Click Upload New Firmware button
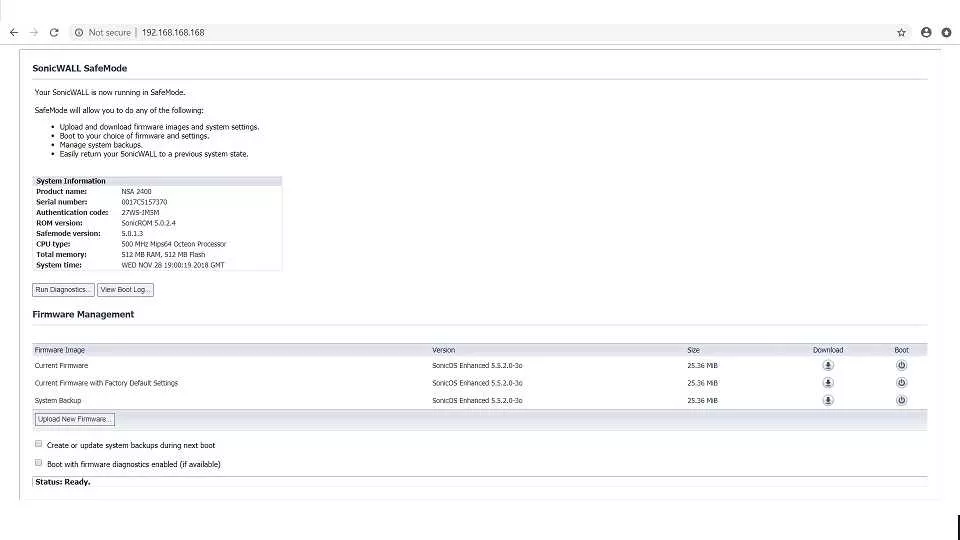Image resolution: width=960 pixels, height=540 pixels. pos(75,419)
